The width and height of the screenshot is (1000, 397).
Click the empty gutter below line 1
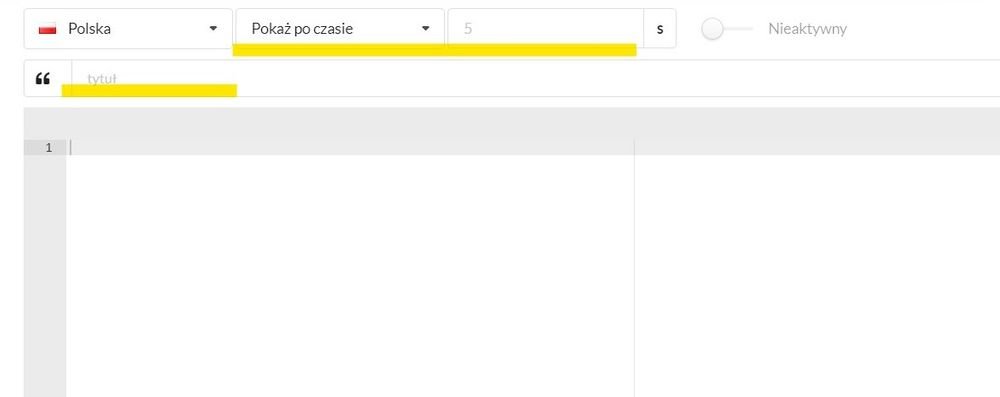45,276
